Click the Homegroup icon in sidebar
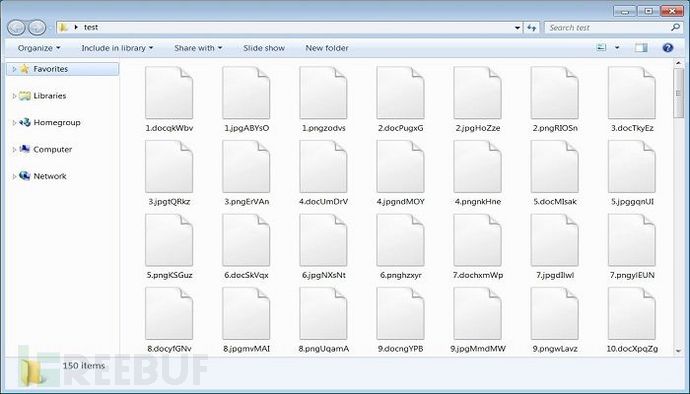690x394 pixels. tap(25, 122)
